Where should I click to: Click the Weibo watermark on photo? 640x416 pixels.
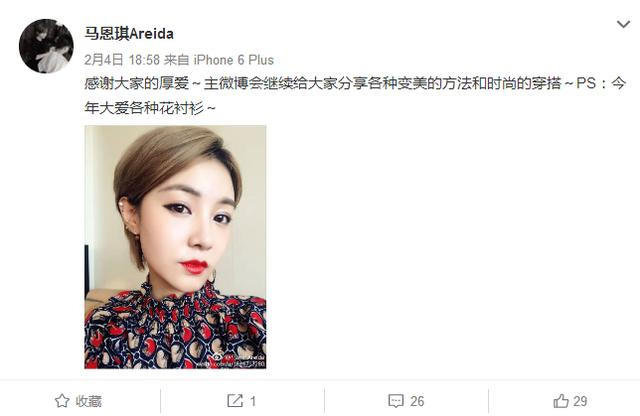coord(238,360)
